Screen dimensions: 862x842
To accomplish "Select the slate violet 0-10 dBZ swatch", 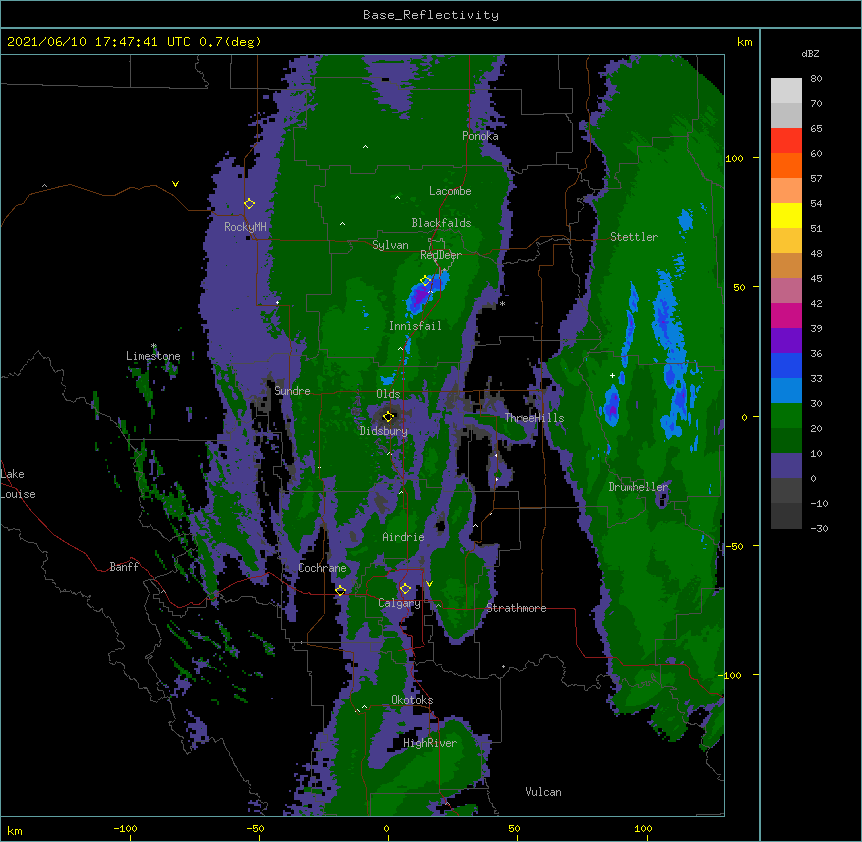I will click(786, 466).
